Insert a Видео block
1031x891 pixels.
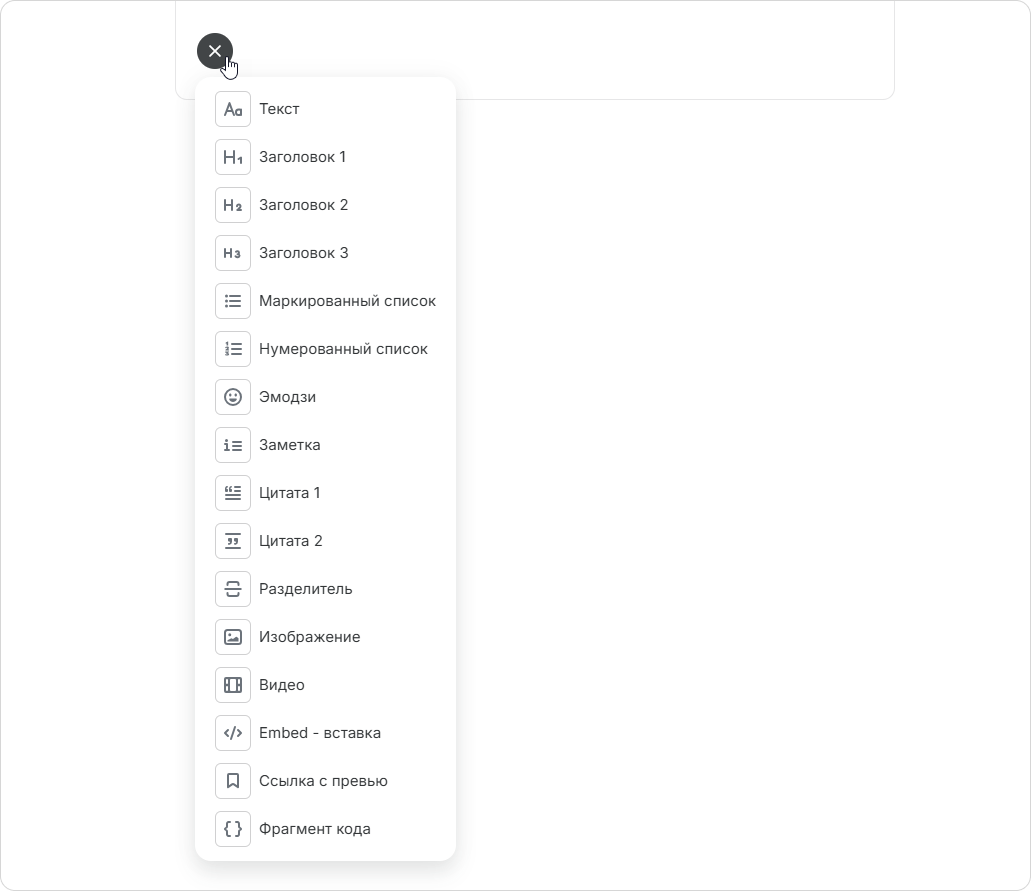point(325,685)
